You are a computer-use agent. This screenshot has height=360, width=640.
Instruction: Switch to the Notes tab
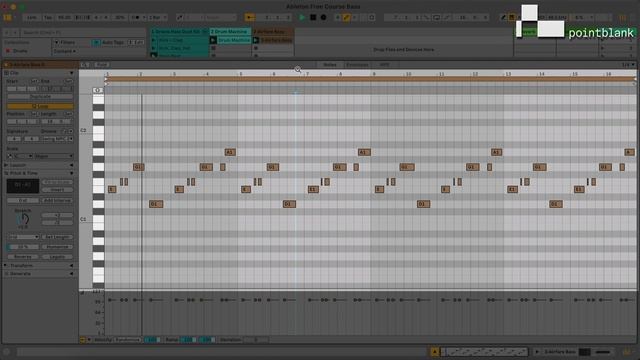(x=330, y=64)
